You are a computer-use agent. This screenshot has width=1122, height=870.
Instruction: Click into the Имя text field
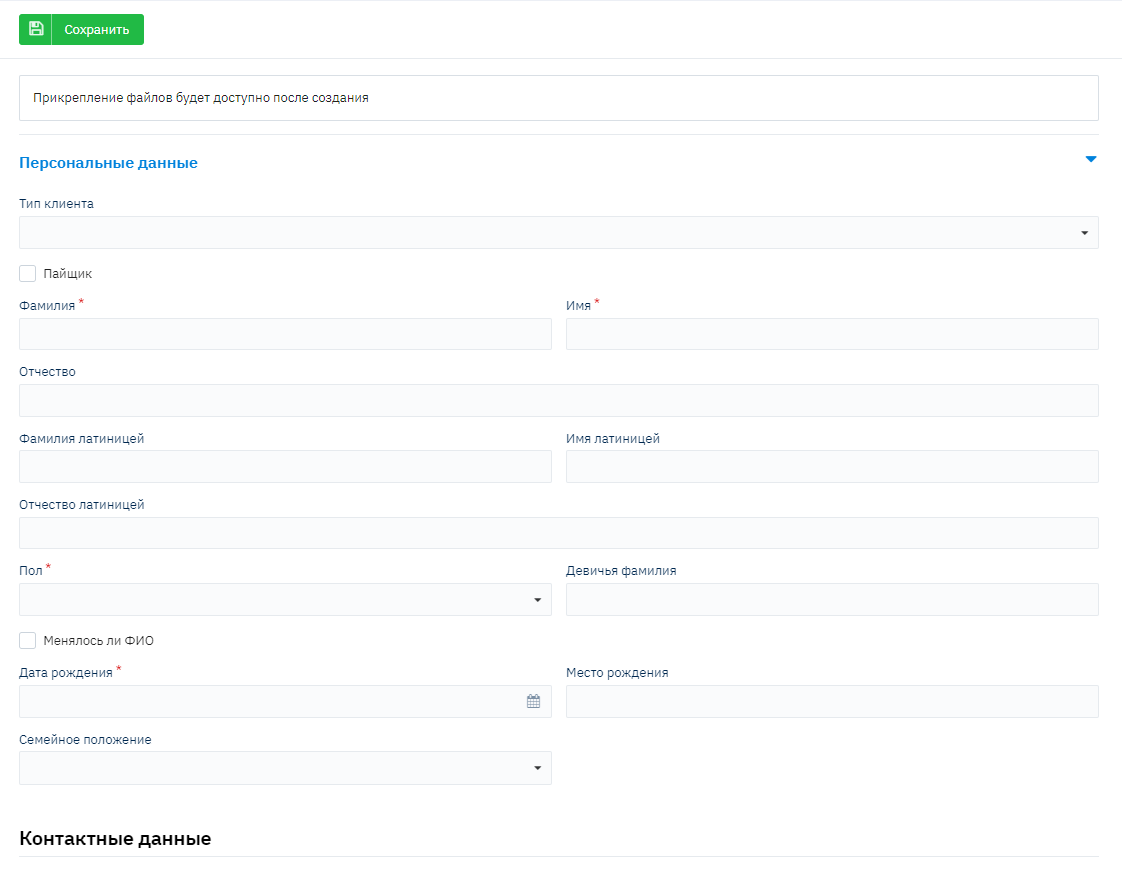[x=832, y=334]
